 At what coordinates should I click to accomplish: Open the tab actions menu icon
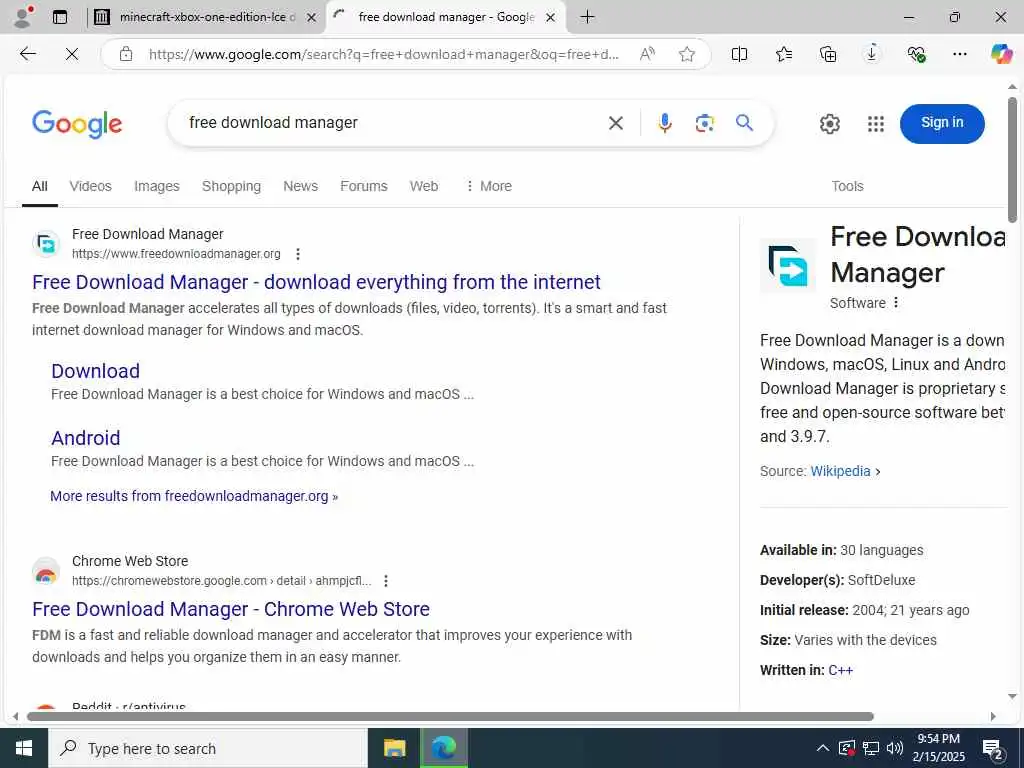click(x=60, y=17)
